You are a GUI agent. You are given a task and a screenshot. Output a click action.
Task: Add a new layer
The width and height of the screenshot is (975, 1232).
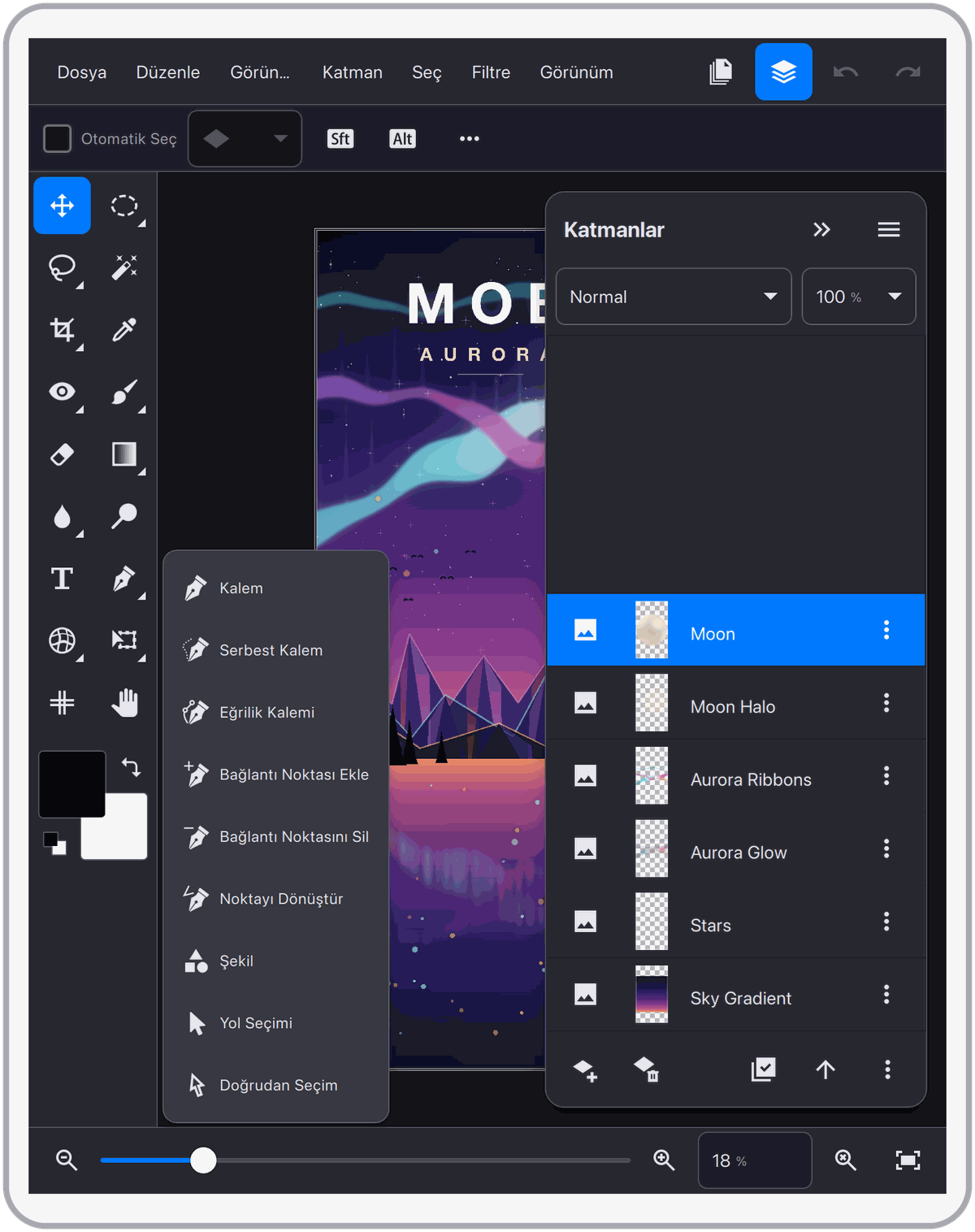point(585,1070)
